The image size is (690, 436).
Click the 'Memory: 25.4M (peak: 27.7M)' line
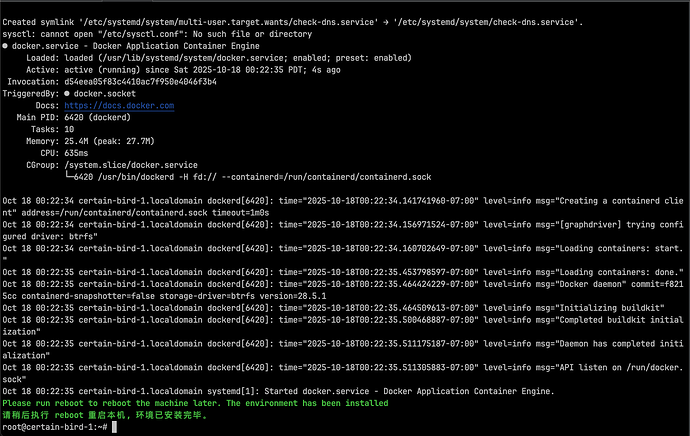tap(90, 141)
